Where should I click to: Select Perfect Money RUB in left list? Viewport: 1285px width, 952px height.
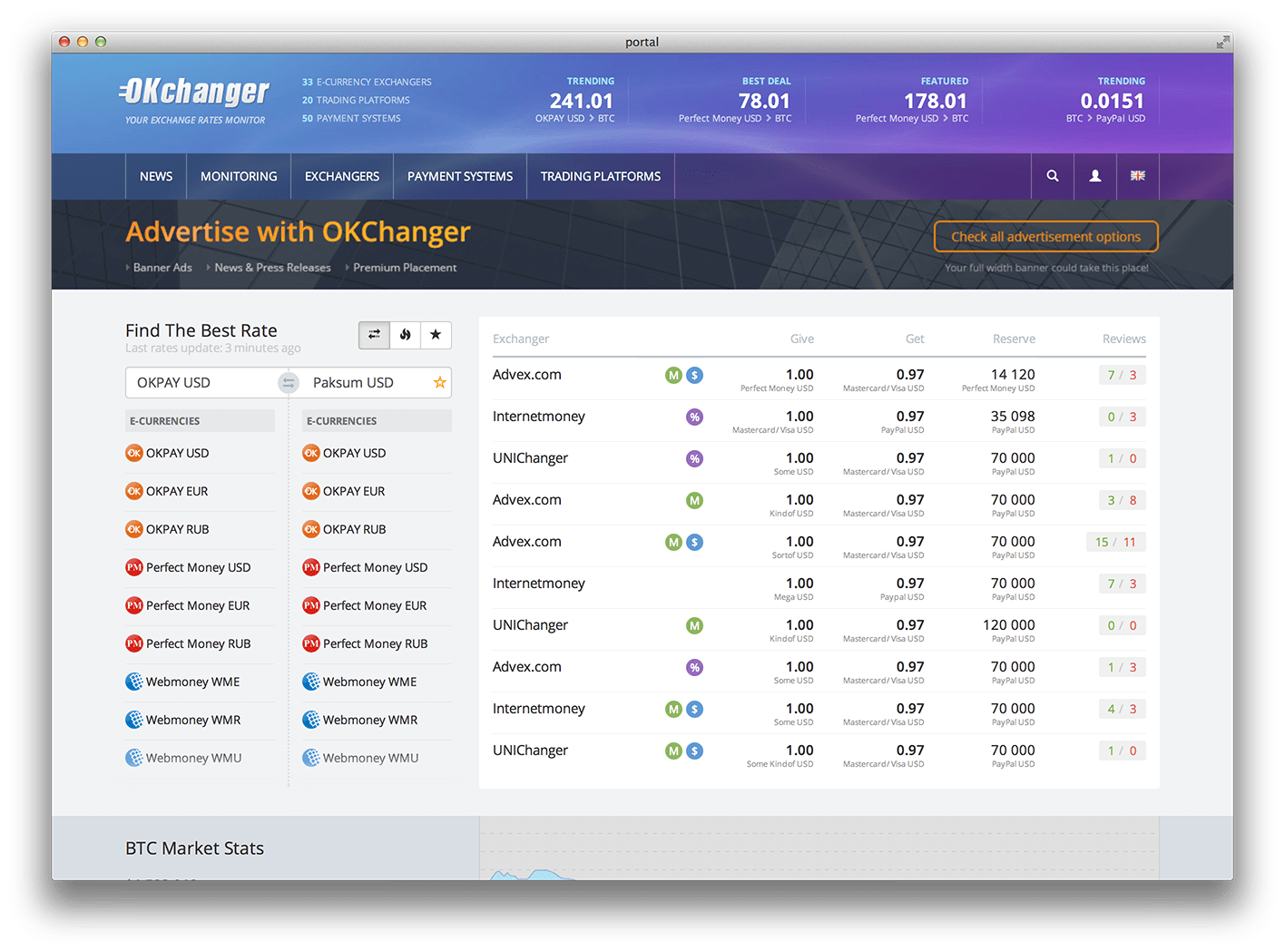pyautogui.click(x=200, y=643)
